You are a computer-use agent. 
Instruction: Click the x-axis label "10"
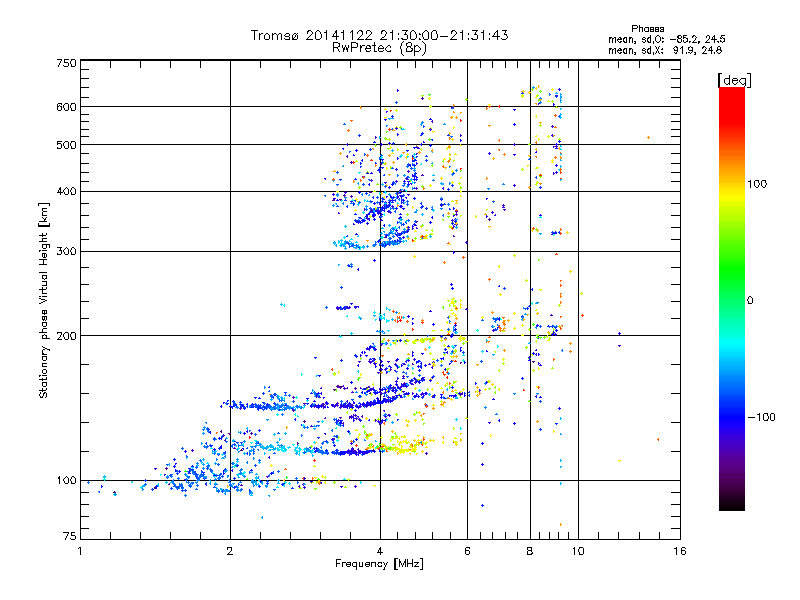578,551
